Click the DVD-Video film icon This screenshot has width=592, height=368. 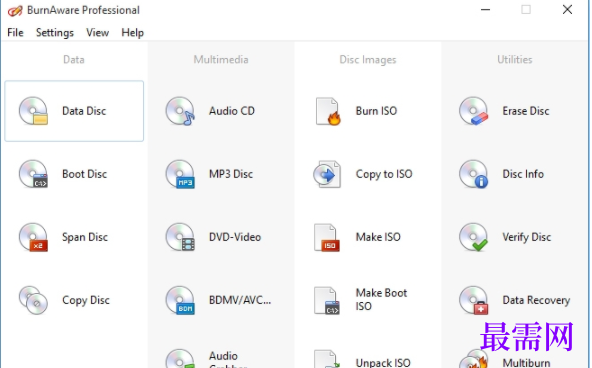tap(180, 237)
